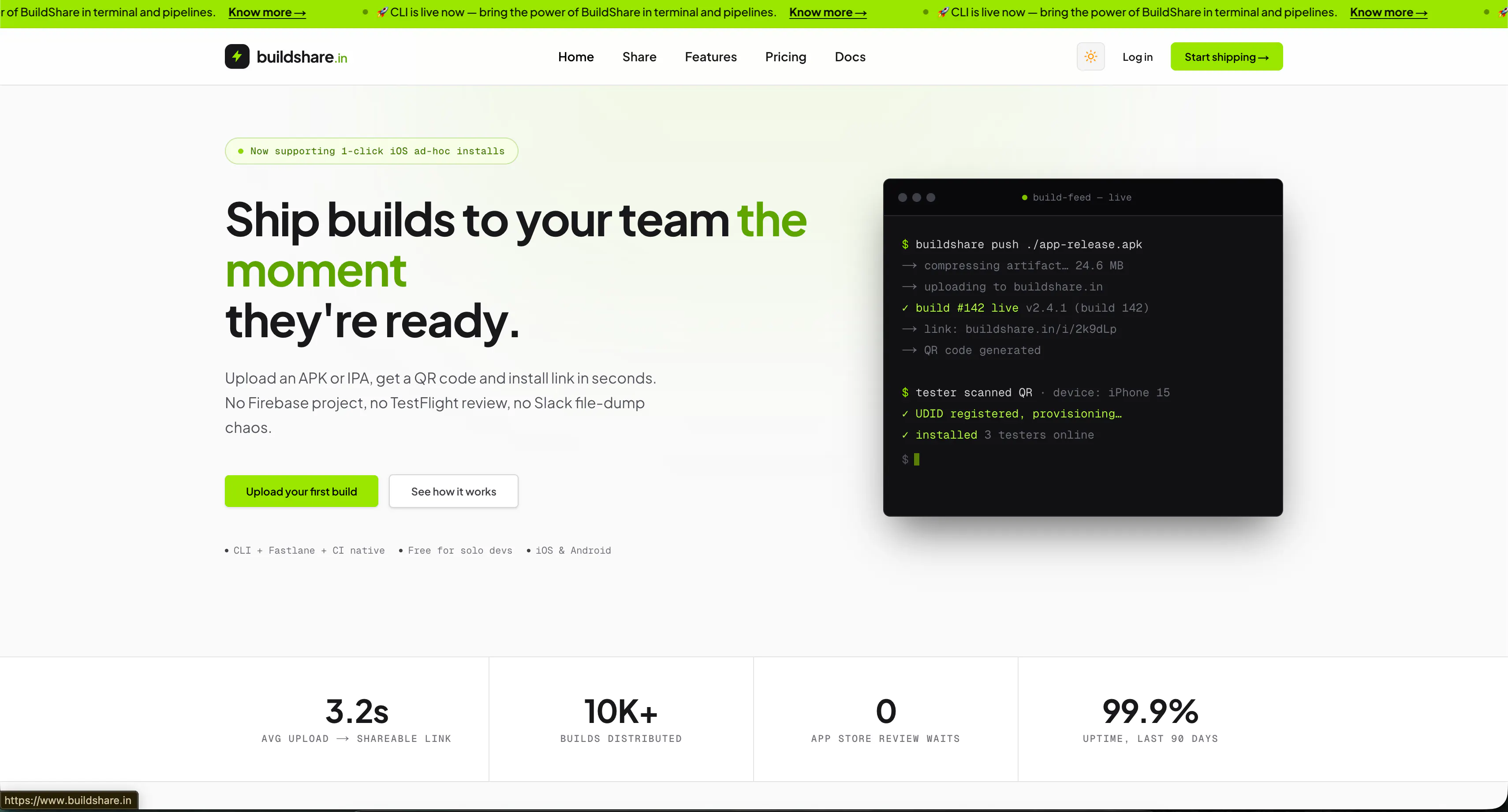This screenshot has height=812, width=1508.
Task: Click the second terminal window dot
Action: tap(917, 197)
